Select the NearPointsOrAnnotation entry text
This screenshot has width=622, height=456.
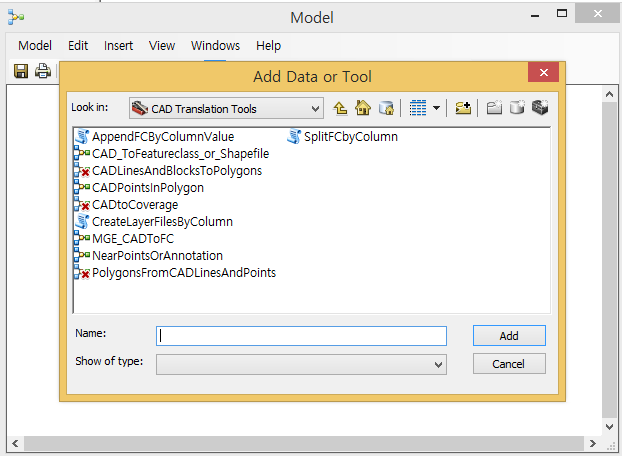pyautogui.click(x=157, y=256)
